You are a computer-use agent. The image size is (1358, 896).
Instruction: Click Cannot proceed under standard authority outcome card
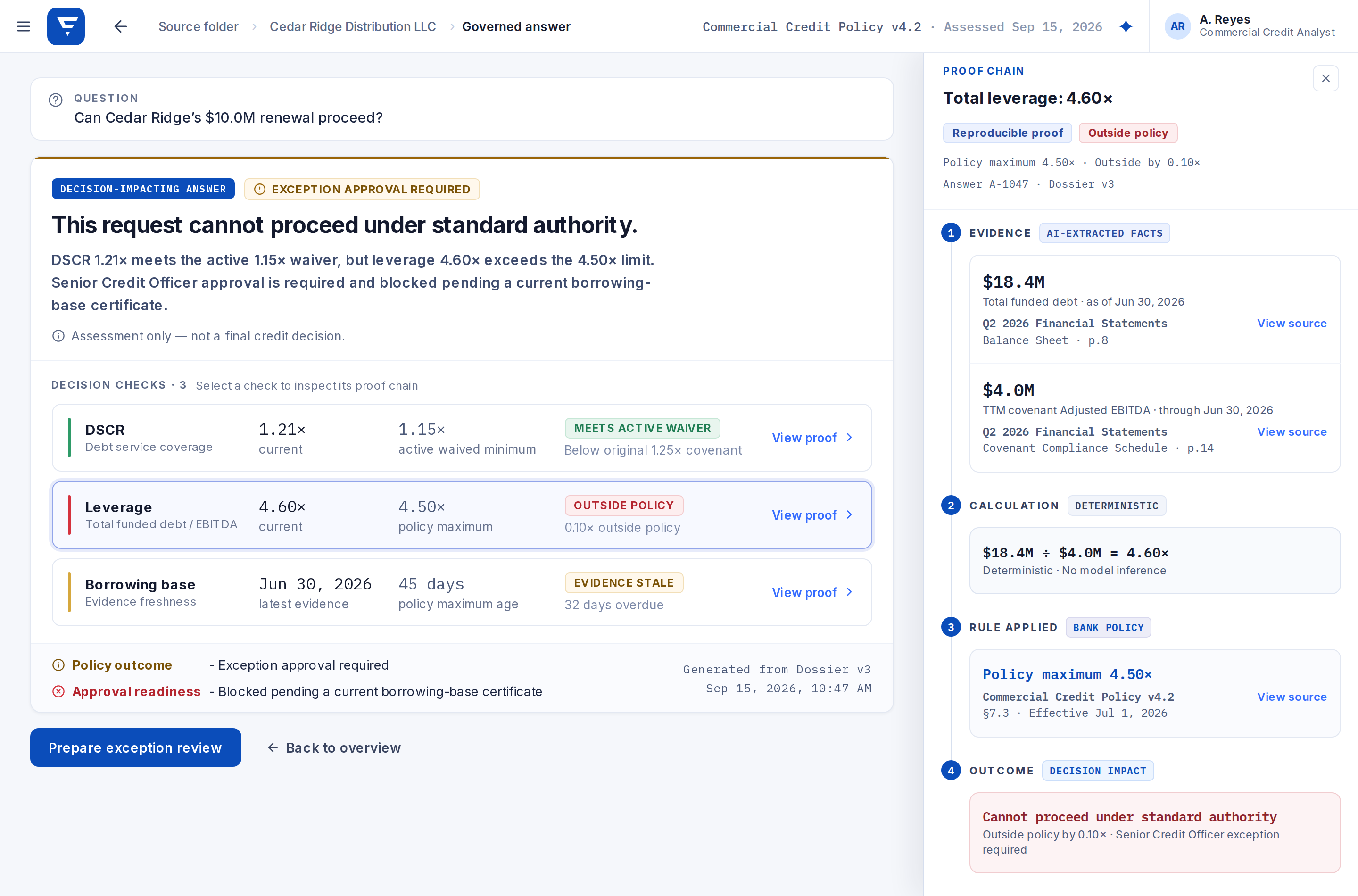coord(1155,832)
